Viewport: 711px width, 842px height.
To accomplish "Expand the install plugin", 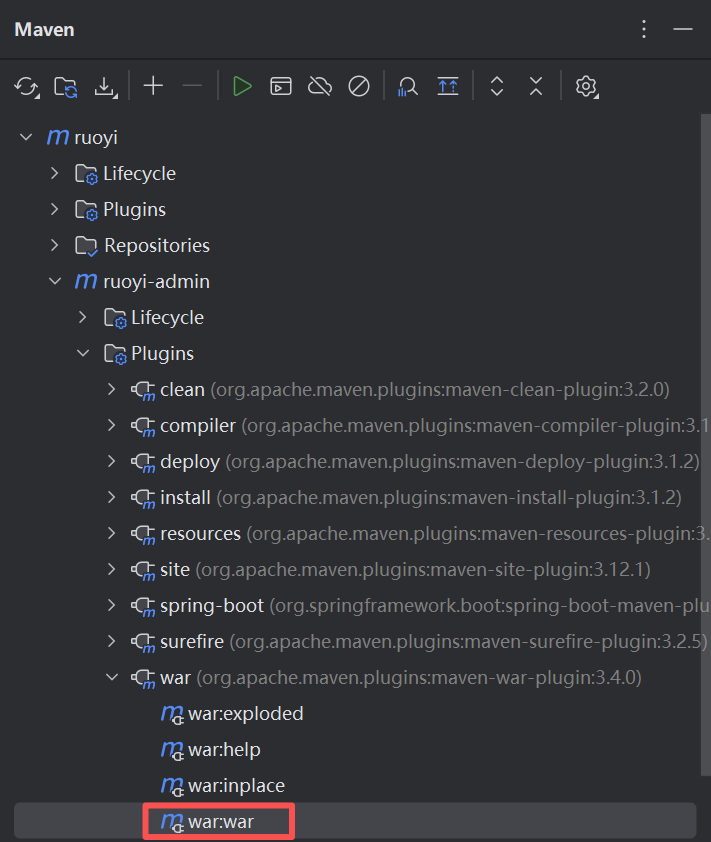I will tap(111, 497).
